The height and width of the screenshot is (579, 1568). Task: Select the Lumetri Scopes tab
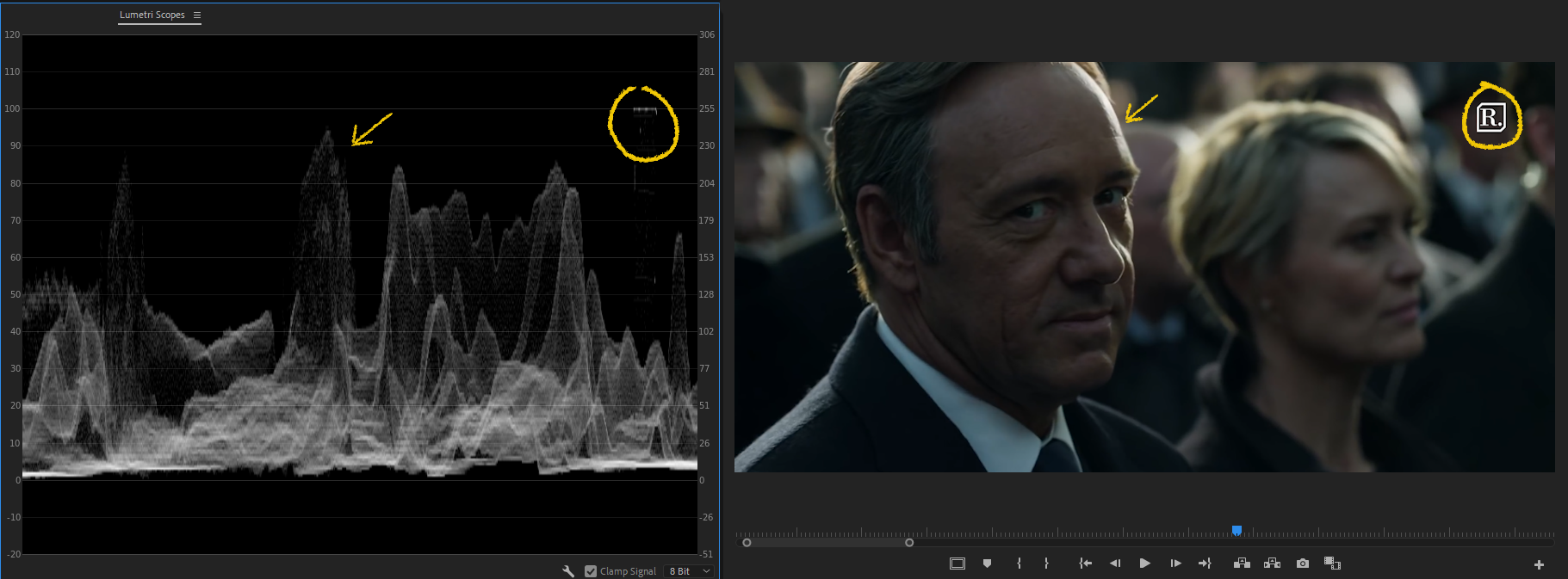[x=152, y=15]
